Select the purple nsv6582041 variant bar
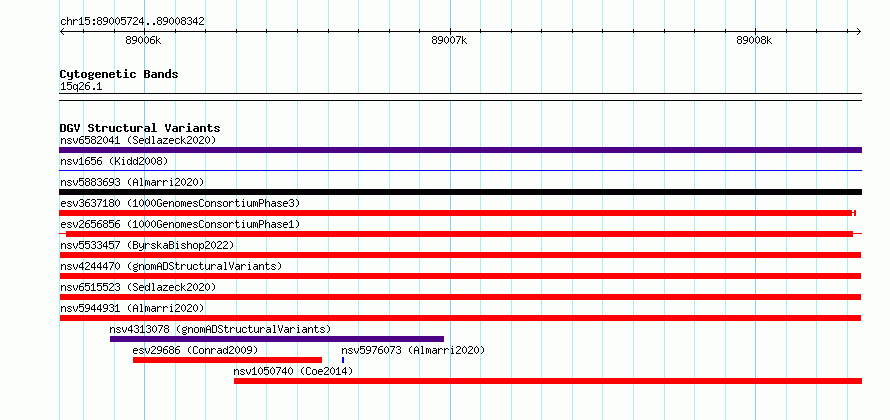 click(460, 150)
